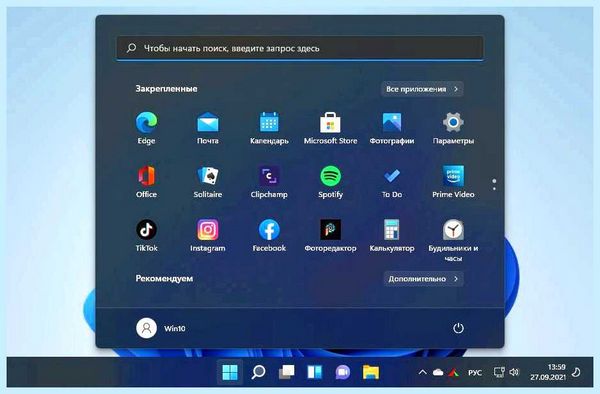
Task: Open Будильники и часы clock app
Action: 453,240
